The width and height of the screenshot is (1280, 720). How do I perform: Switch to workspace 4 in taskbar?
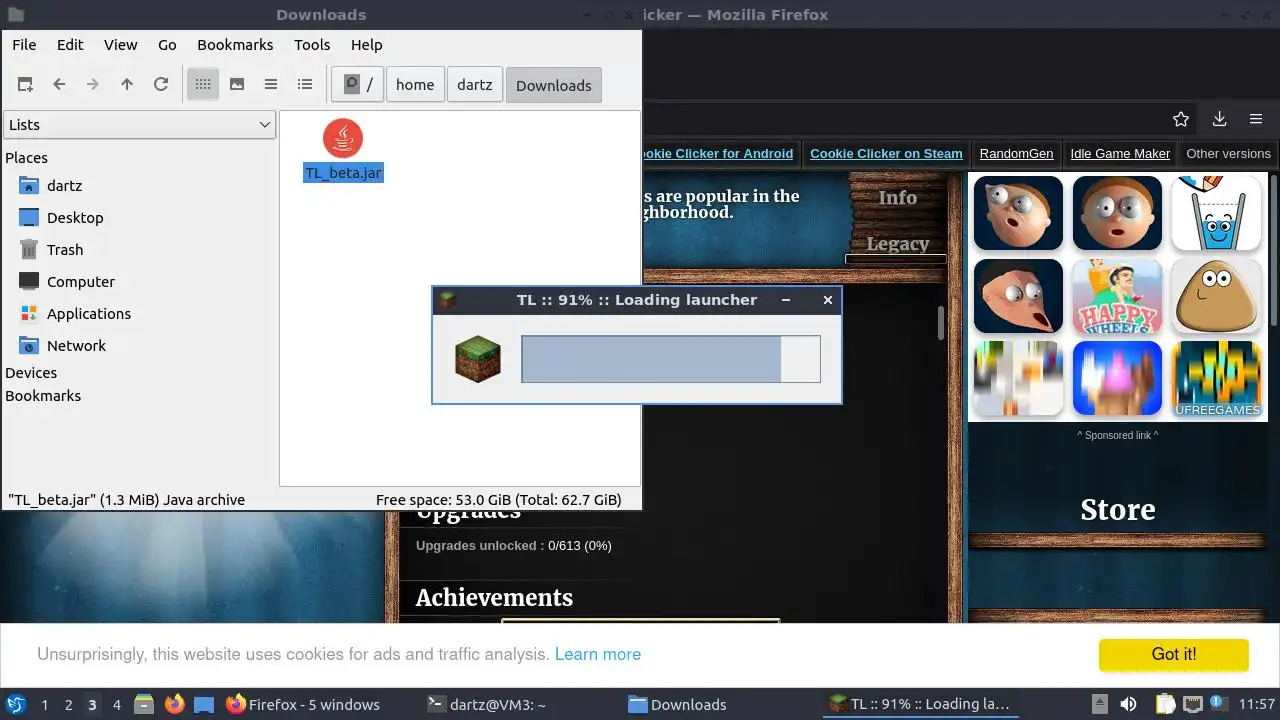click(116, 705)
